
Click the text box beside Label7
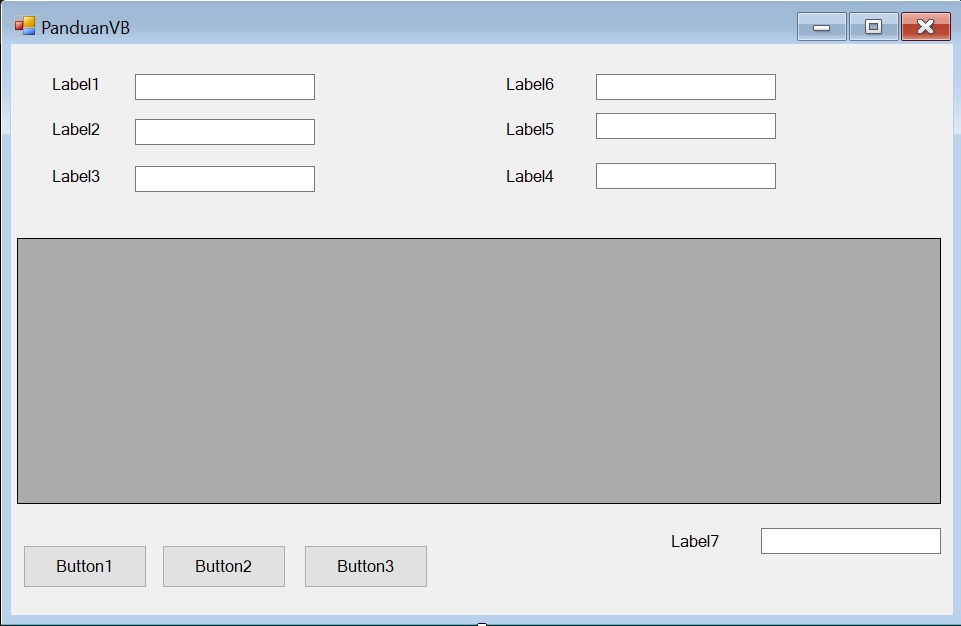click(849, 540)
